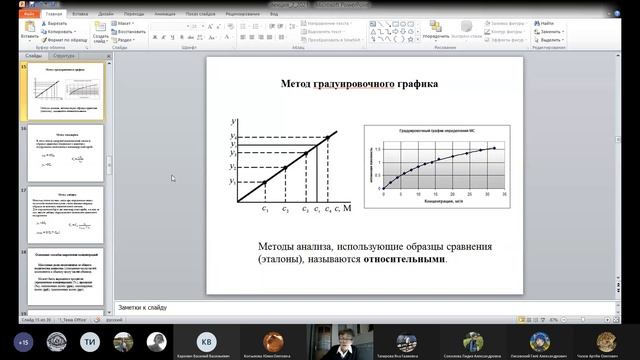Open the line spacing dropdown

tap(293, 27)
